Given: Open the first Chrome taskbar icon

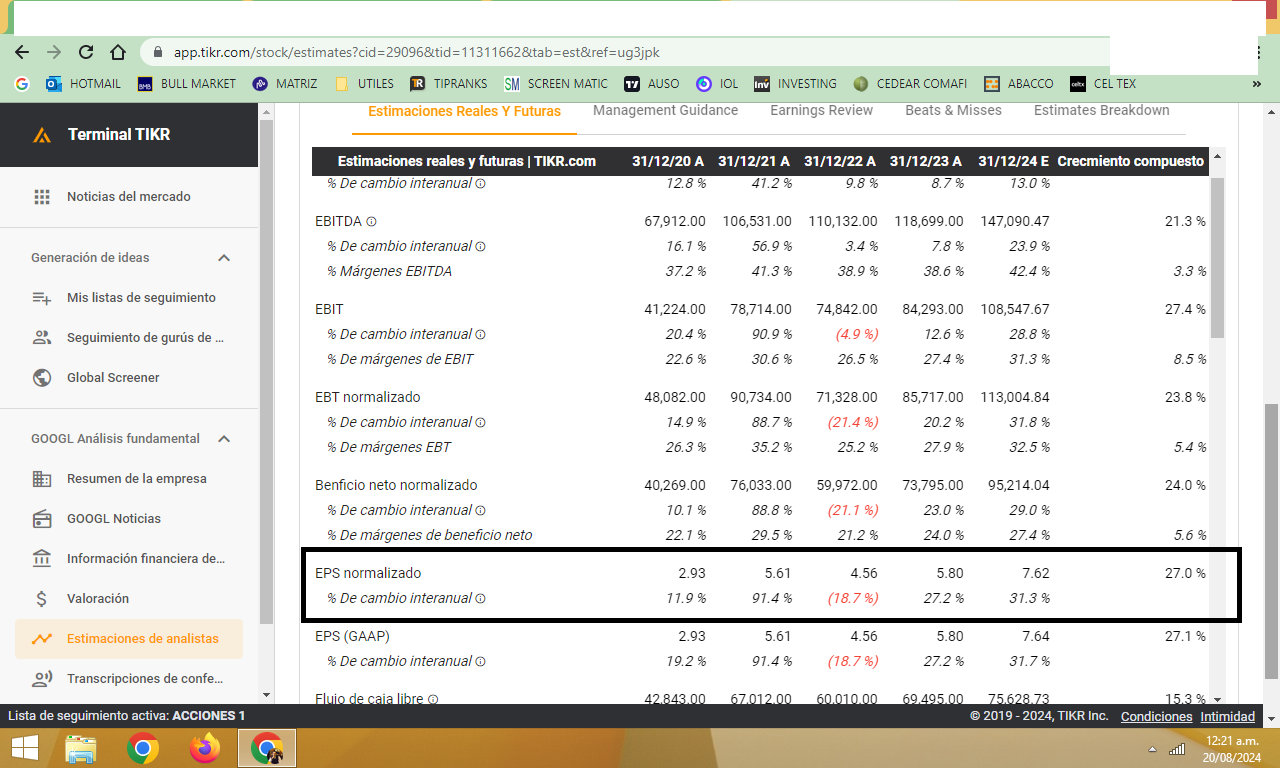Looking at the screenshot, I should 143,748.
